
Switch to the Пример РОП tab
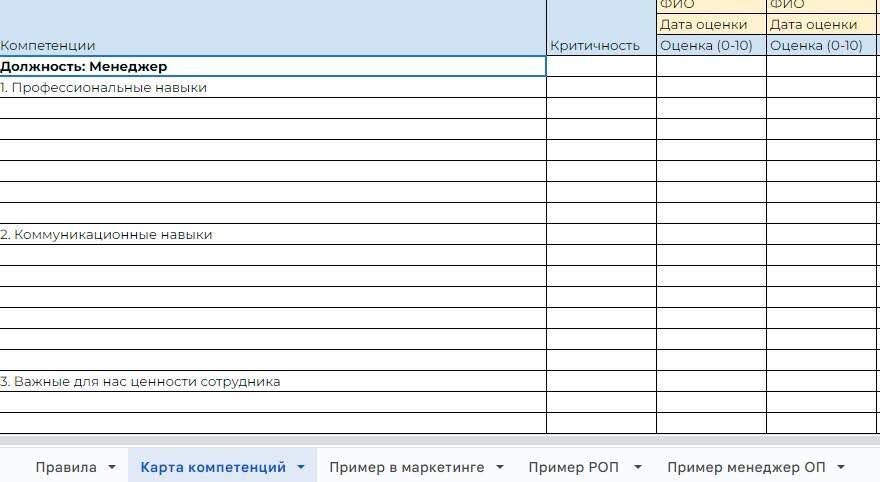click(573, 467)
